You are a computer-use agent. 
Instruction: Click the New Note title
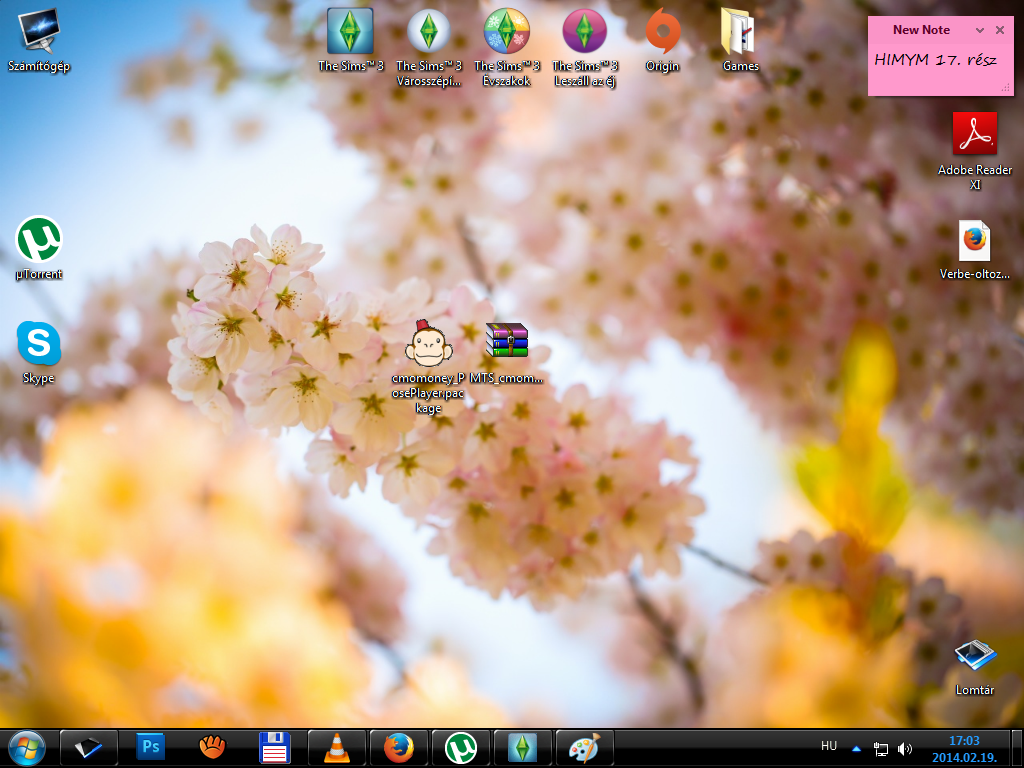point(921,30)
